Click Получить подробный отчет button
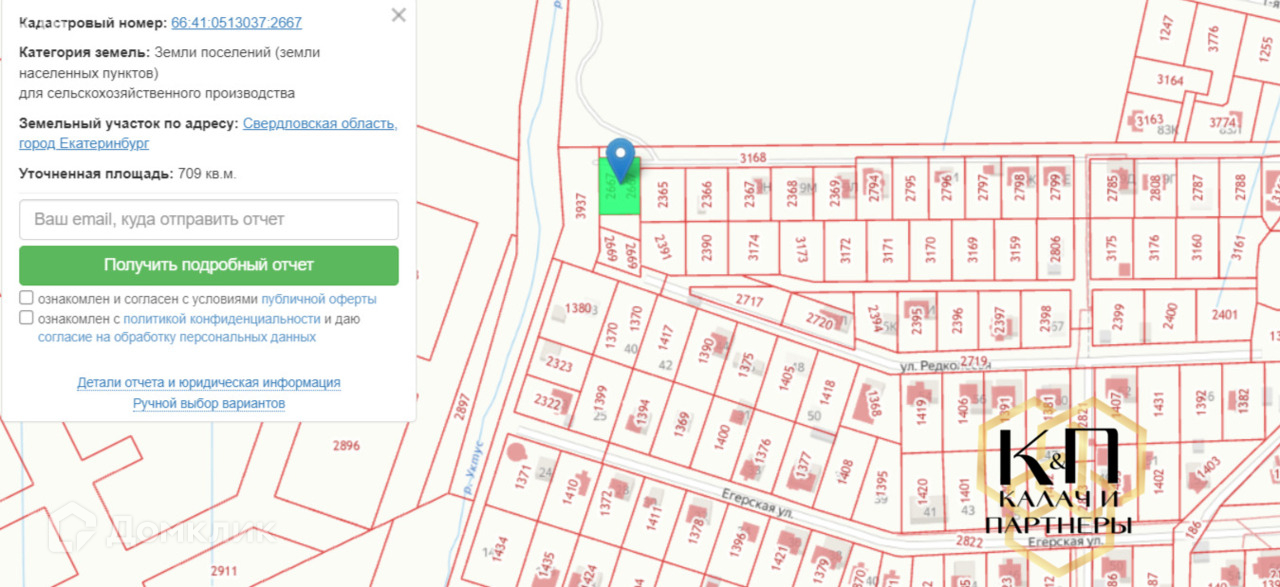Viewport: 1280px width, 587px height. coord(209,265)
